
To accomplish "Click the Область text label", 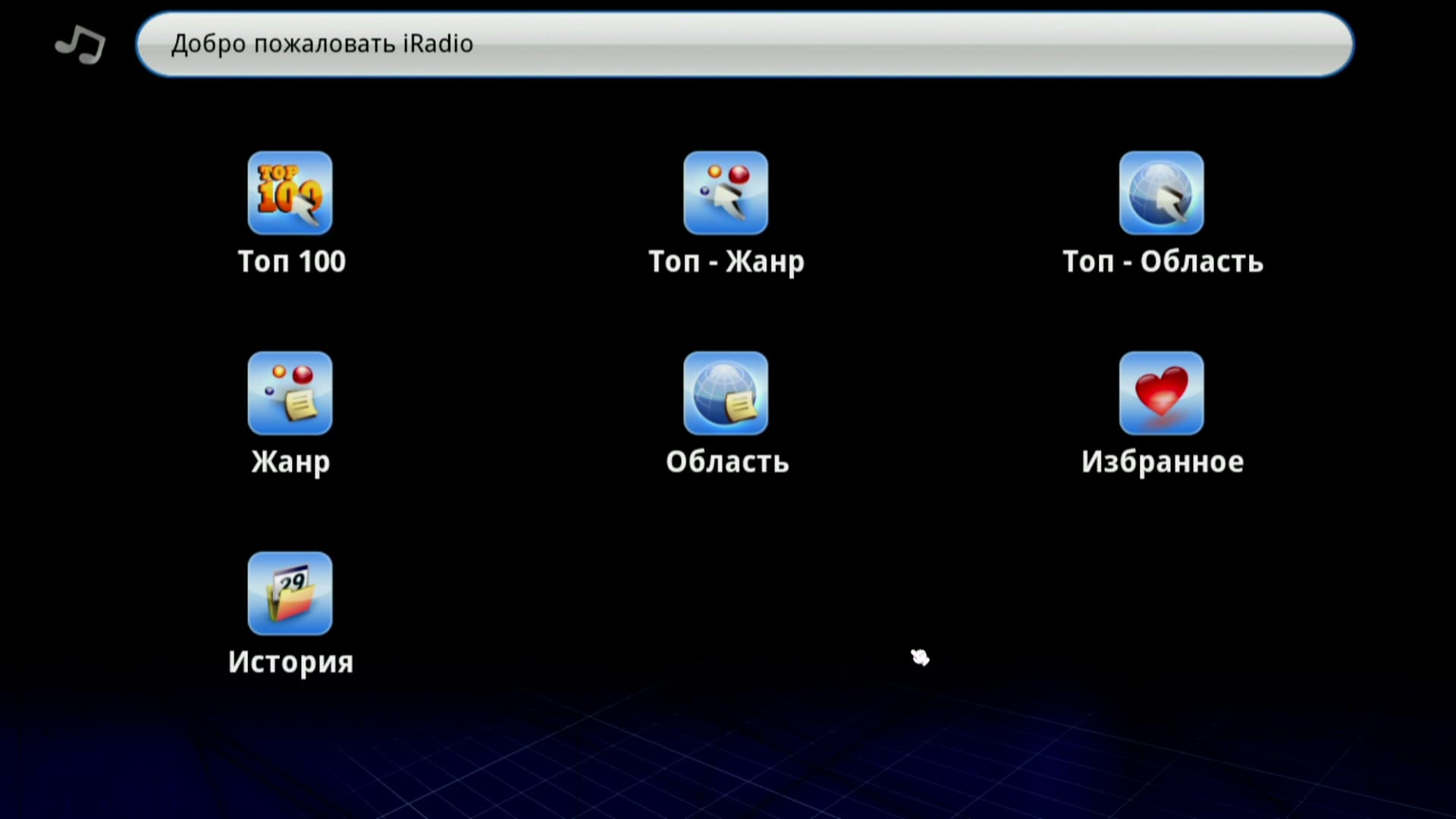I will [726, 462].
